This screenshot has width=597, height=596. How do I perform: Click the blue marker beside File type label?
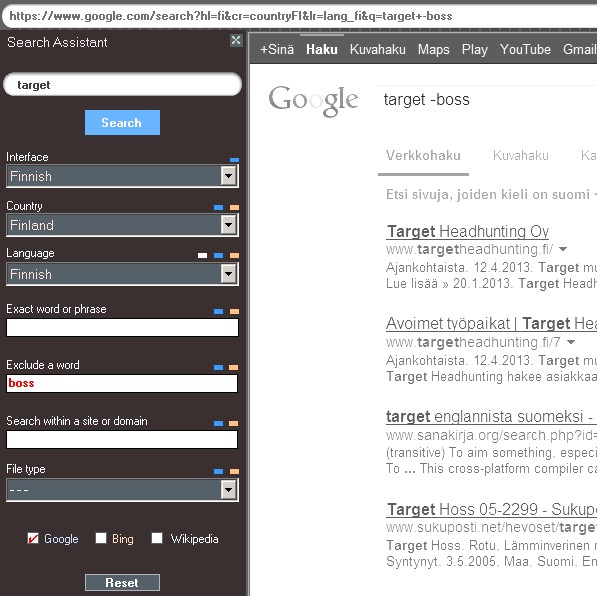coord(219,471)
